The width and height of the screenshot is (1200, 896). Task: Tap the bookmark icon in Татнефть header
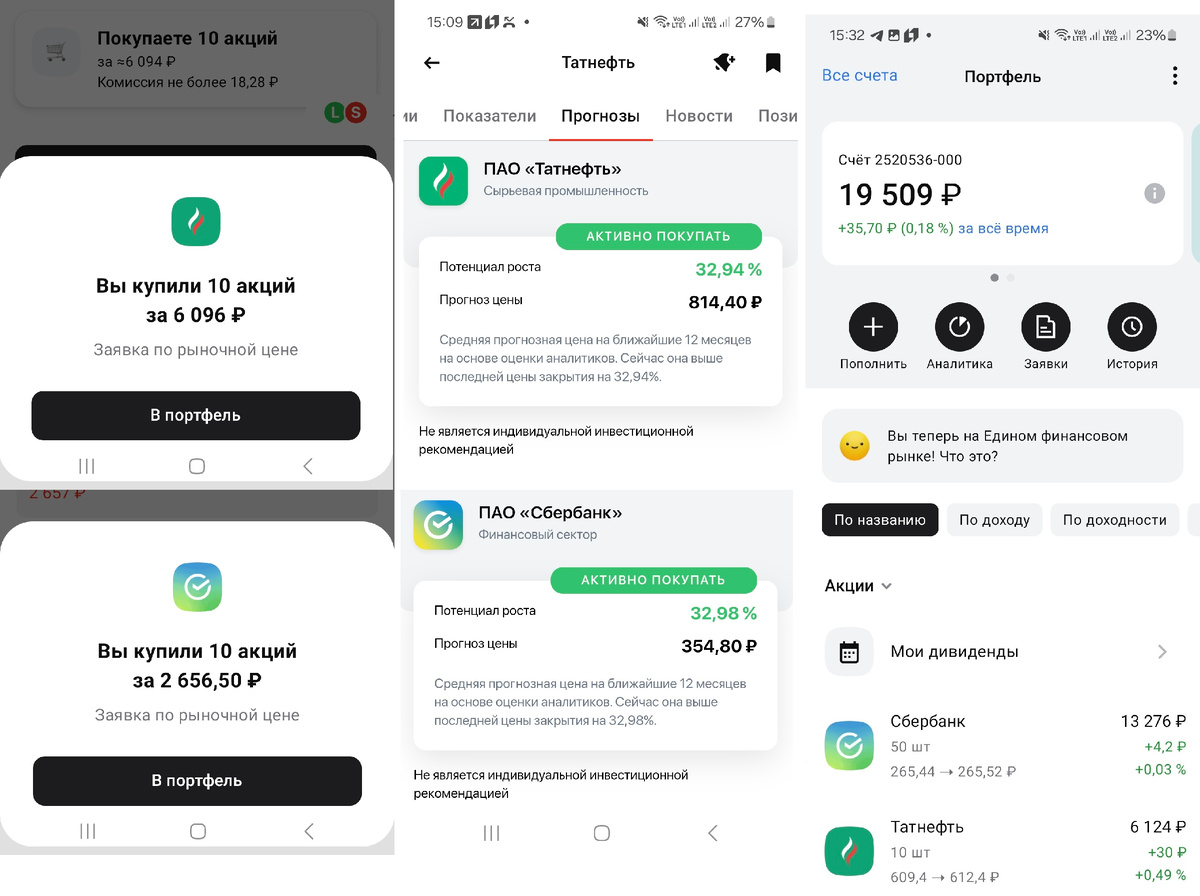(x=773, y=63)
